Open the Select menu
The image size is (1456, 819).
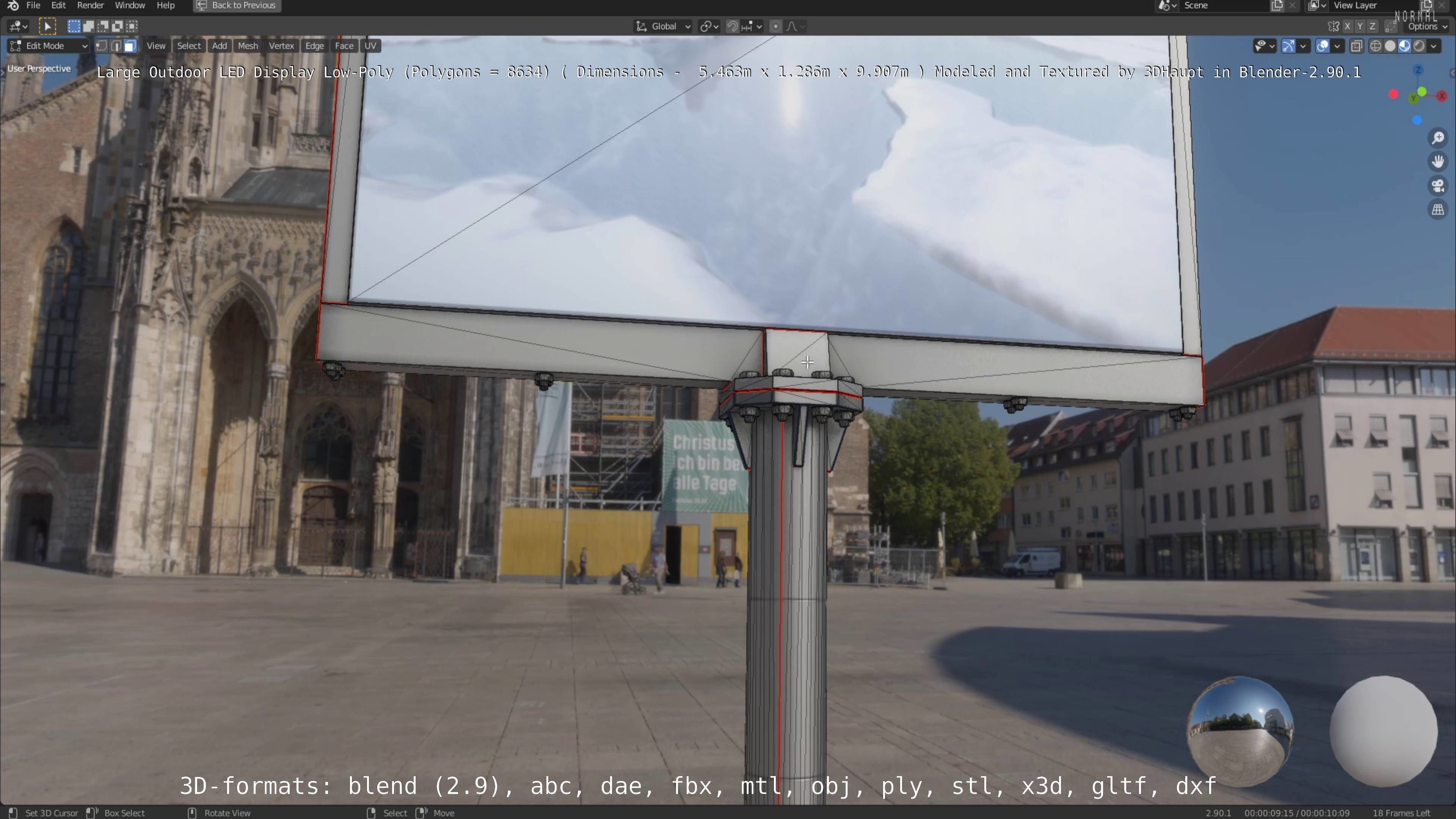[x=189, y=46]
